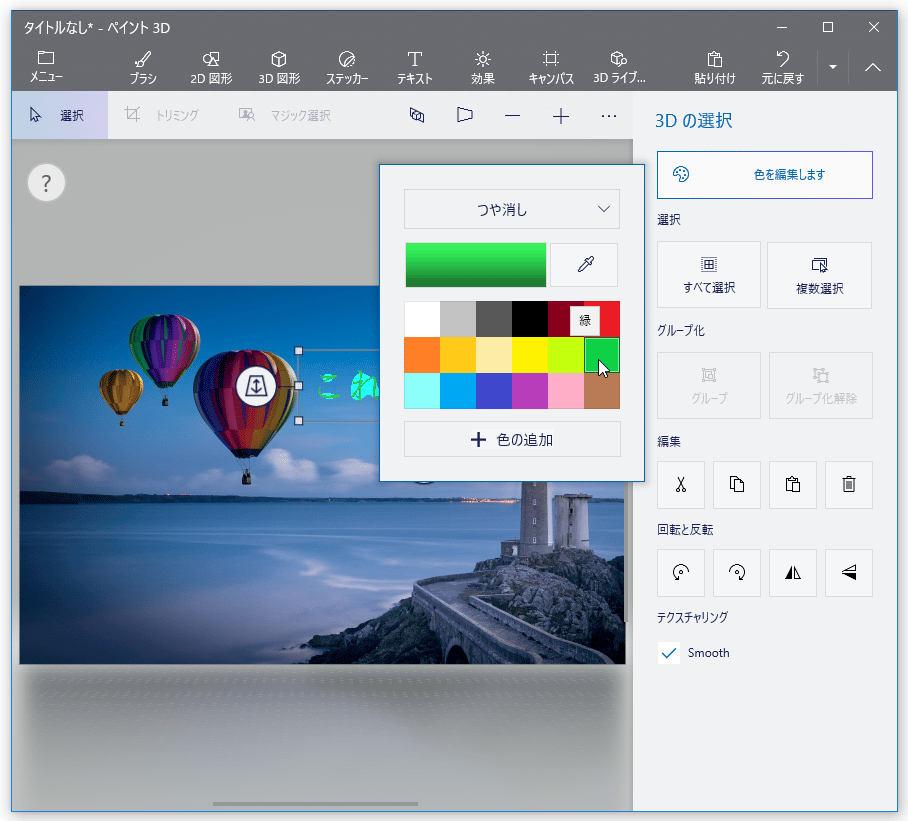Pick the pale cream swatch
This screenshot has height=821, width=908.
(494, 355)
